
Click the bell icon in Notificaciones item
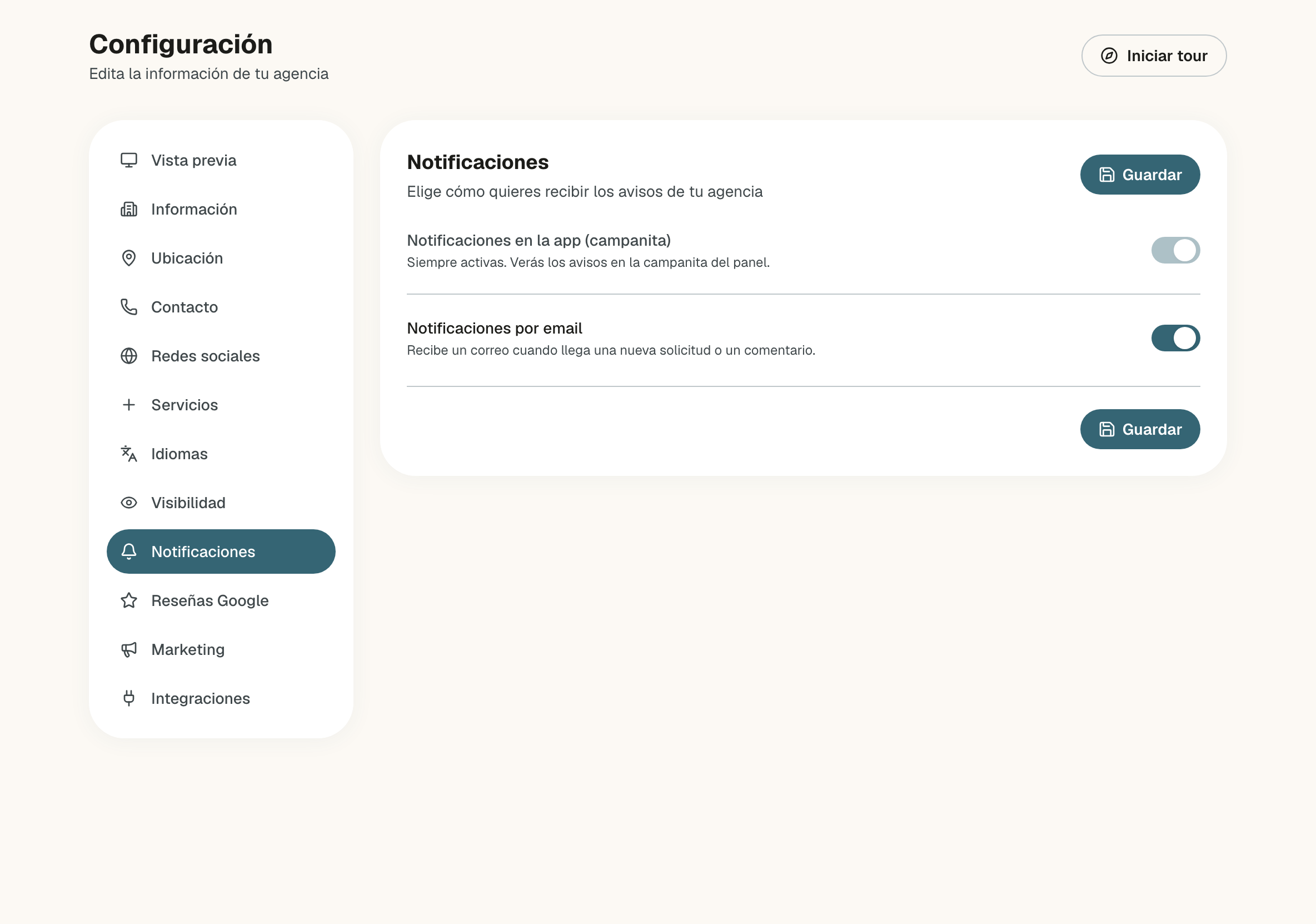coord(129,551)
